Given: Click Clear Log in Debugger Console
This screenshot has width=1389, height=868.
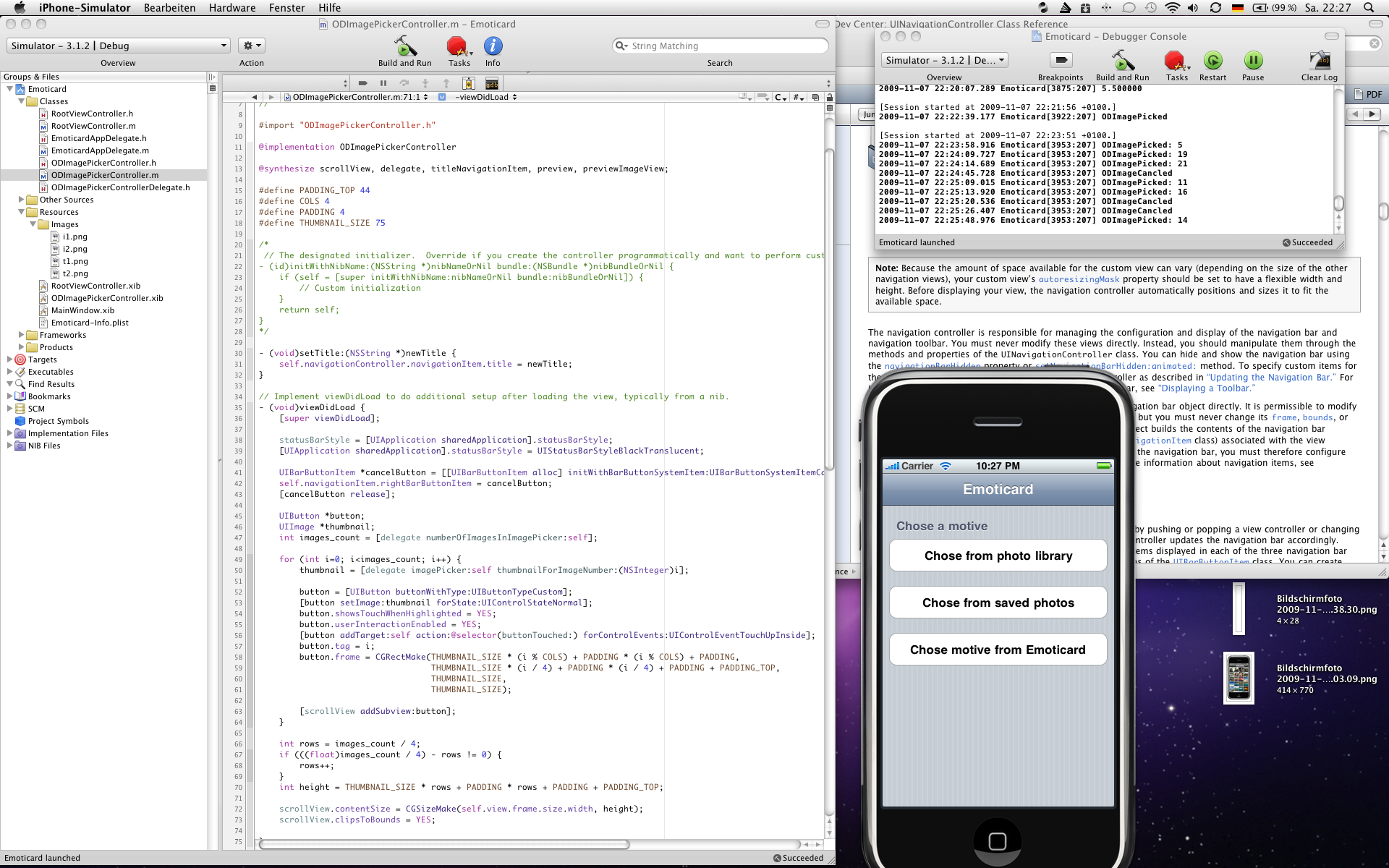Looking at the screenshot, I should tap(1319, 61).
